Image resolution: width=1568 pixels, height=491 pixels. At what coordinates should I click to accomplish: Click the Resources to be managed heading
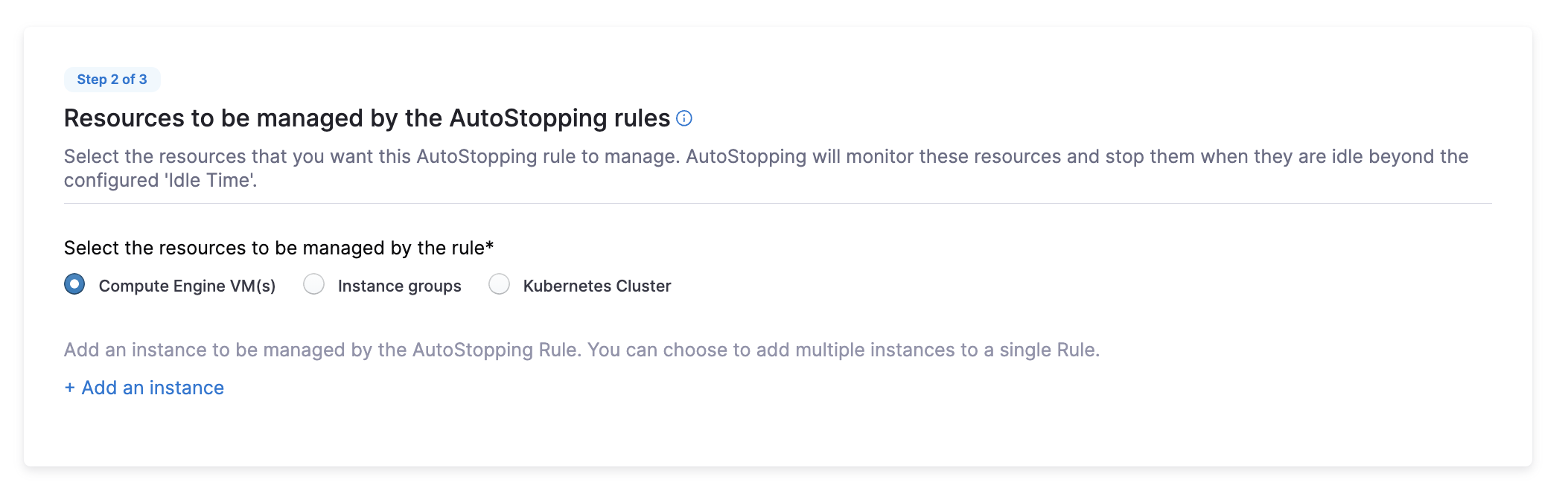(366, 118)
